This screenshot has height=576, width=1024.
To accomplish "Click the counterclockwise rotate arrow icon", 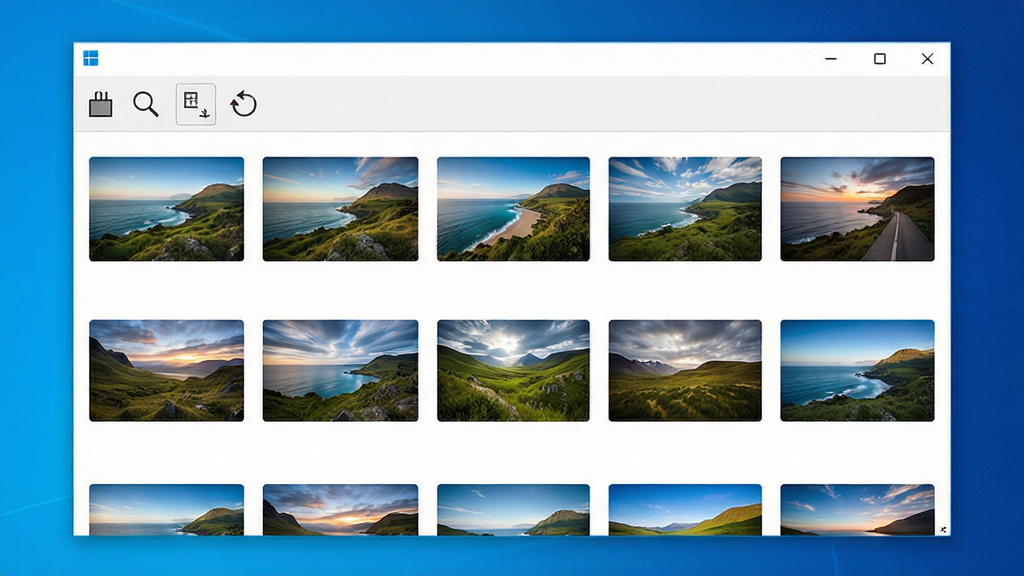I will (x=244, y=104).
